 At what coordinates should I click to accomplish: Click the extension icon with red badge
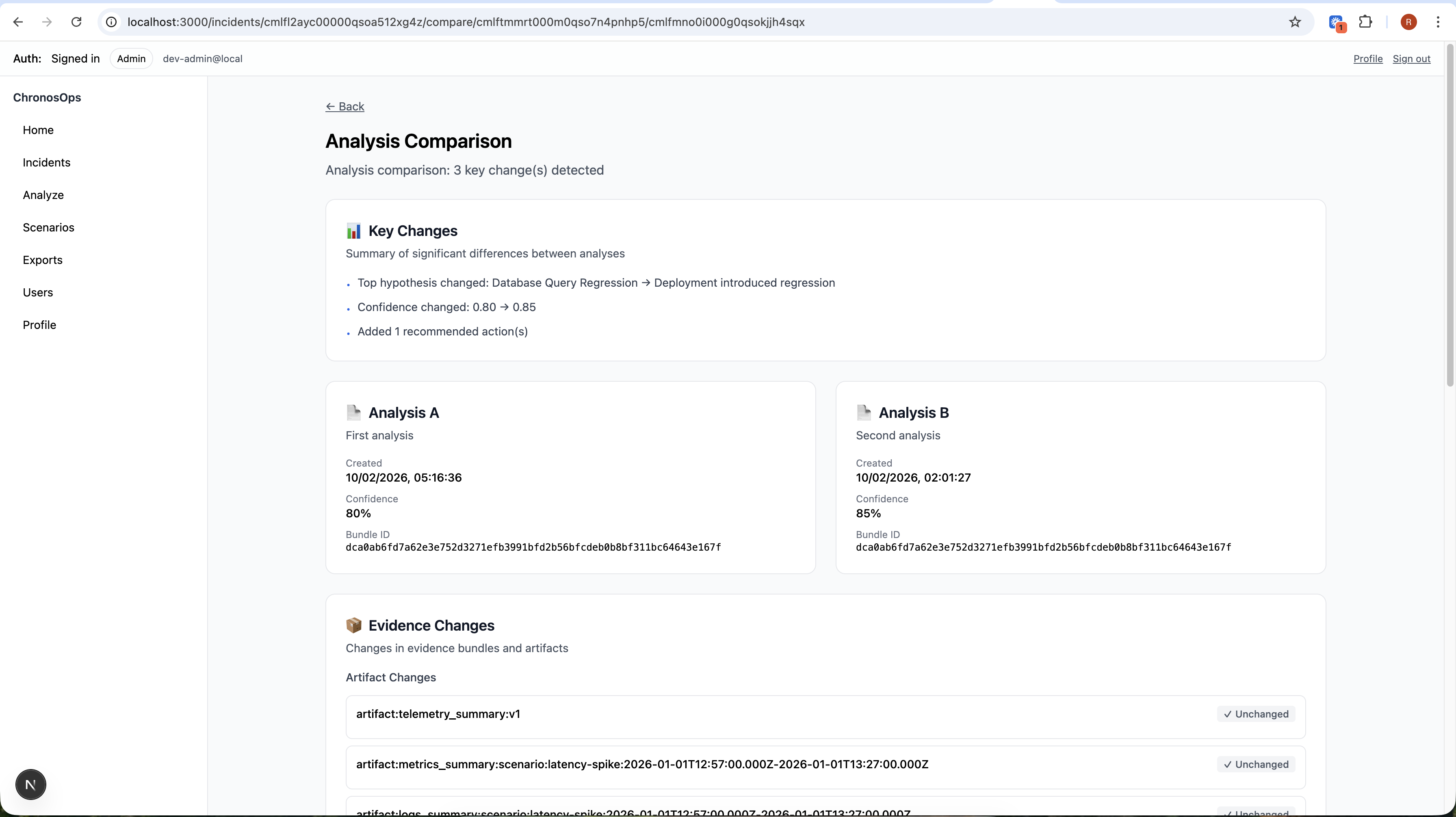coord(1336,23)
